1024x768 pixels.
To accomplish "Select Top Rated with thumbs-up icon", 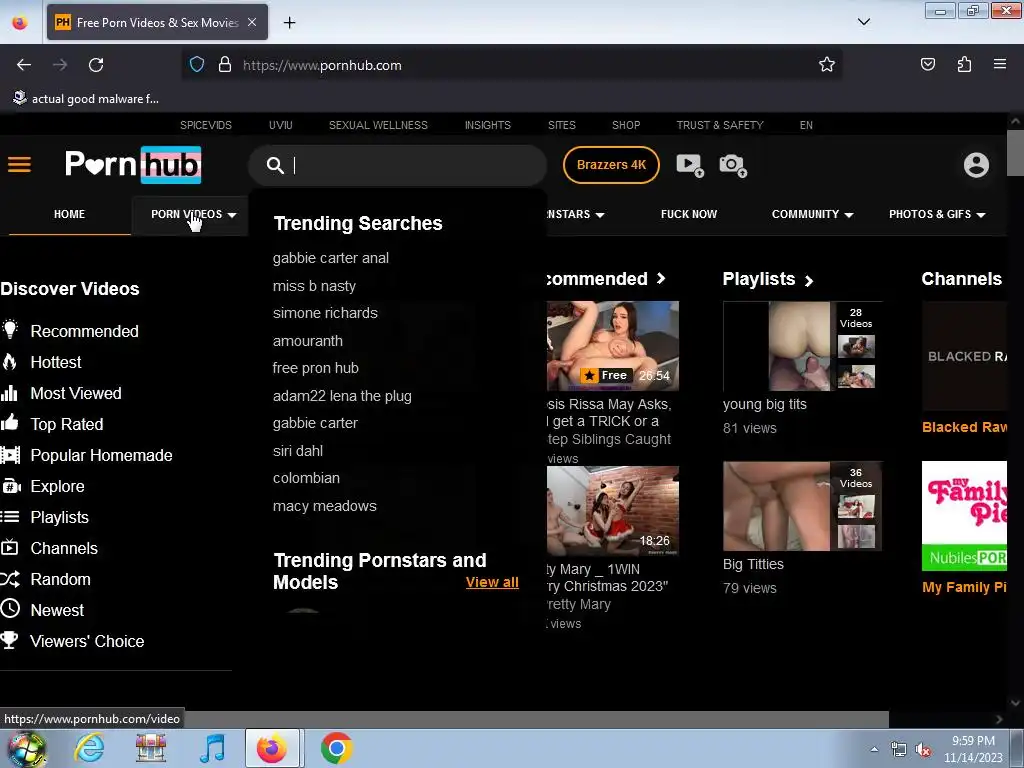I will [x=52, y=424].
